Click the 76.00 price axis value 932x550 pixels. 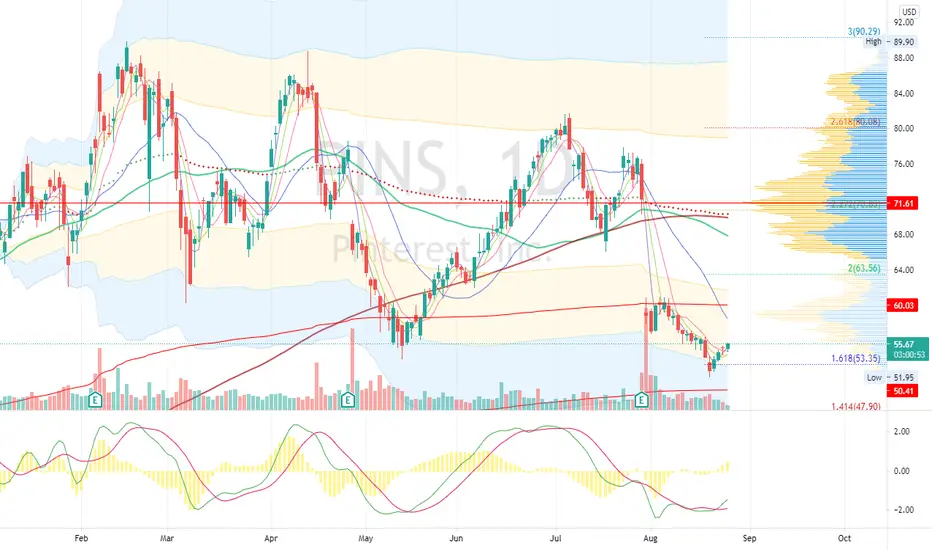click(x=903, y=164)
